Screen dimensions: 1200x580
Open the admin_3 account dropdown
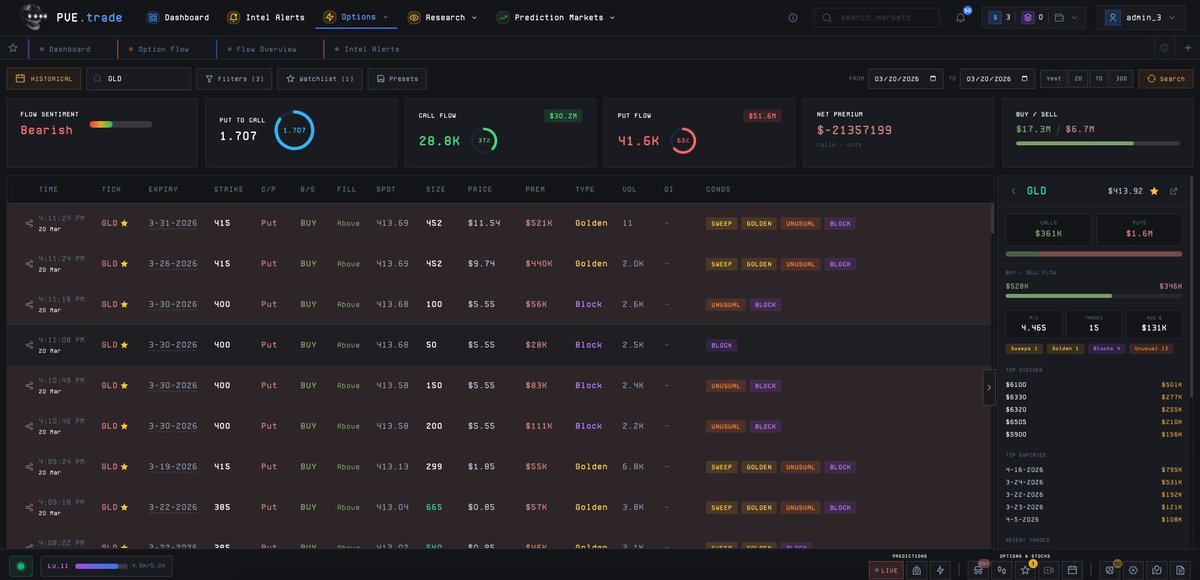(x=1141, y=17)
